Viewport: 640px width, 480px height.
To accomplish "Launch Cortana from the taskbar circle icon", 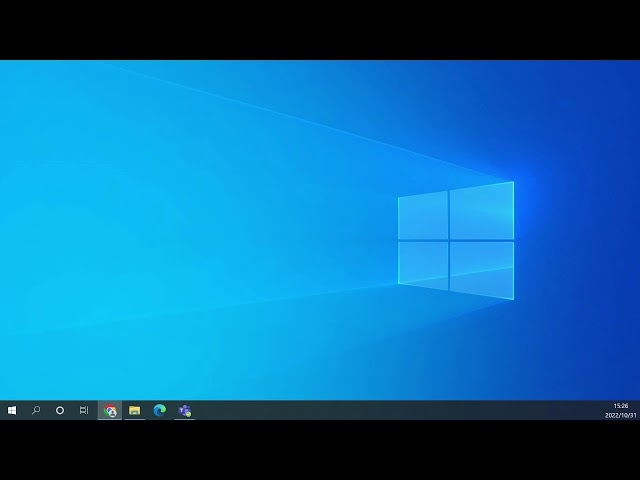I will pyautogui.click(x=60, y=410).
